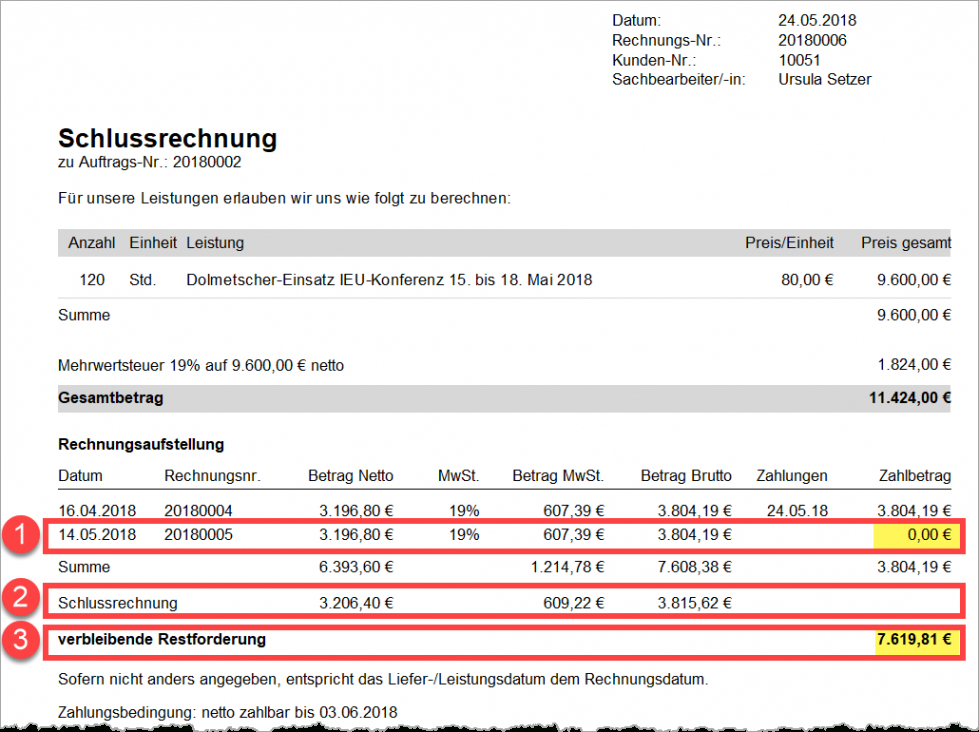
Task: Click the payment date 24.05.18
Action: click(797, 510)
